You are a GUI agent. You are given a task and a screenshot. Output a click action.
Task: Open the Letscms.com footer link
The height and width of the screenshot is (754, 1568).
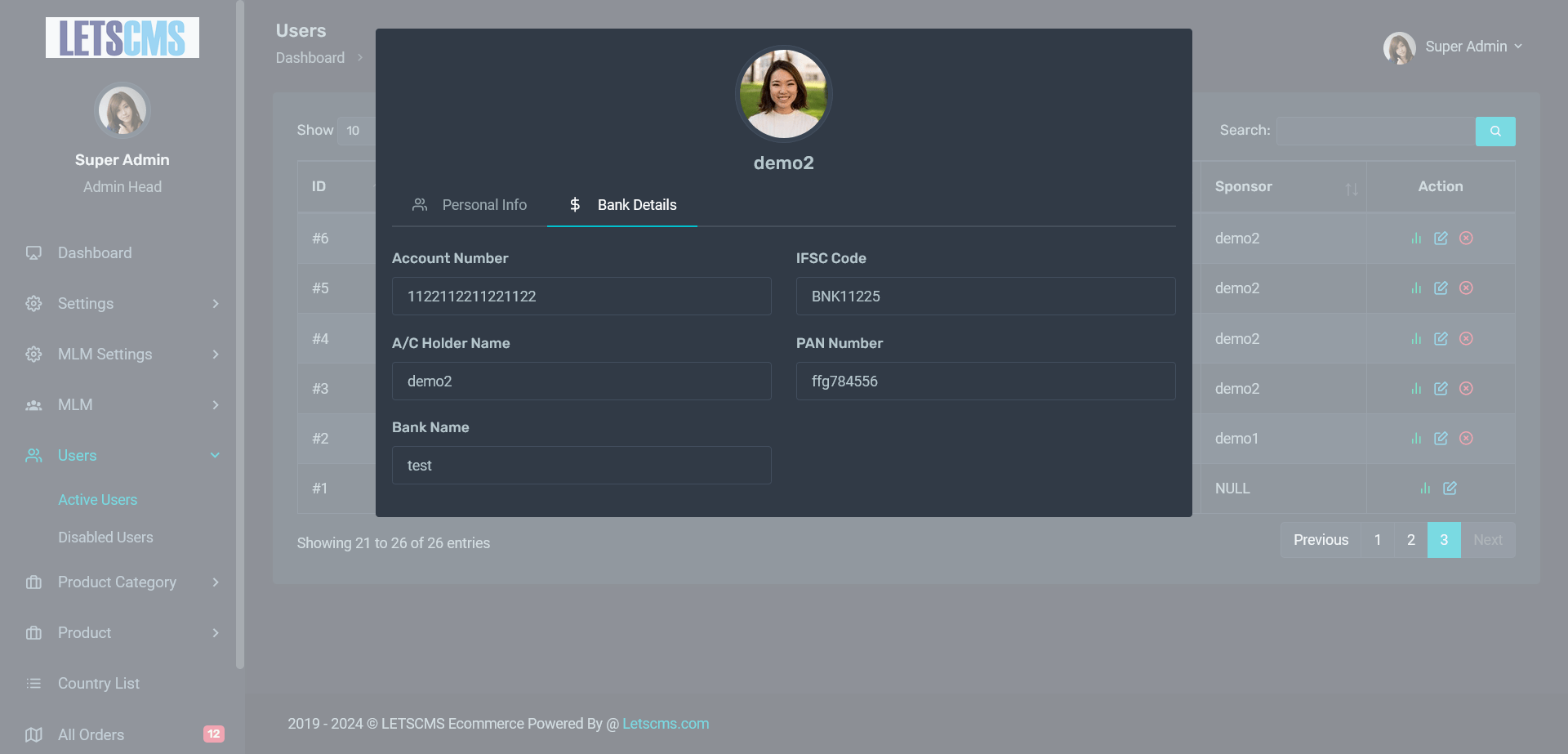point(665,723)
